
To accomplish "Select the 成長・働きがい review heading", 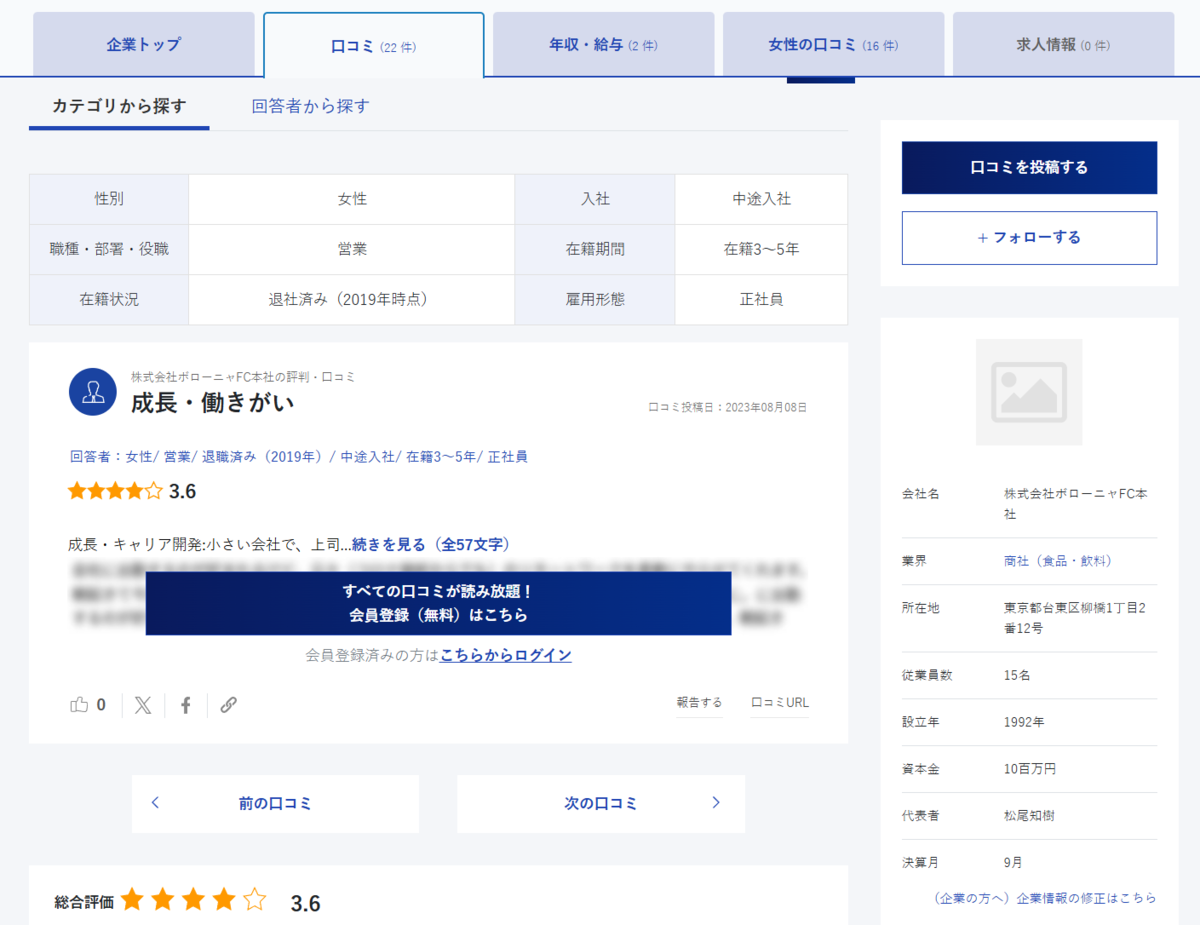I will point(213,403).
